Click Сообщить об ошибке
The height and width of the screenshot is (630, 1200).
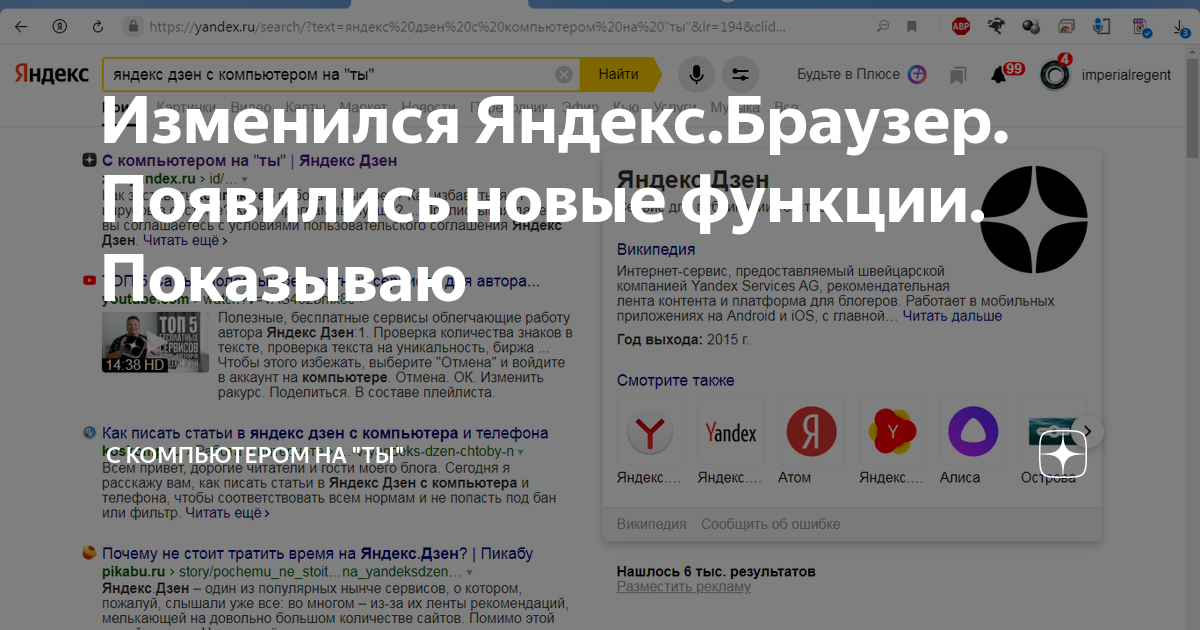click(770, 524)
